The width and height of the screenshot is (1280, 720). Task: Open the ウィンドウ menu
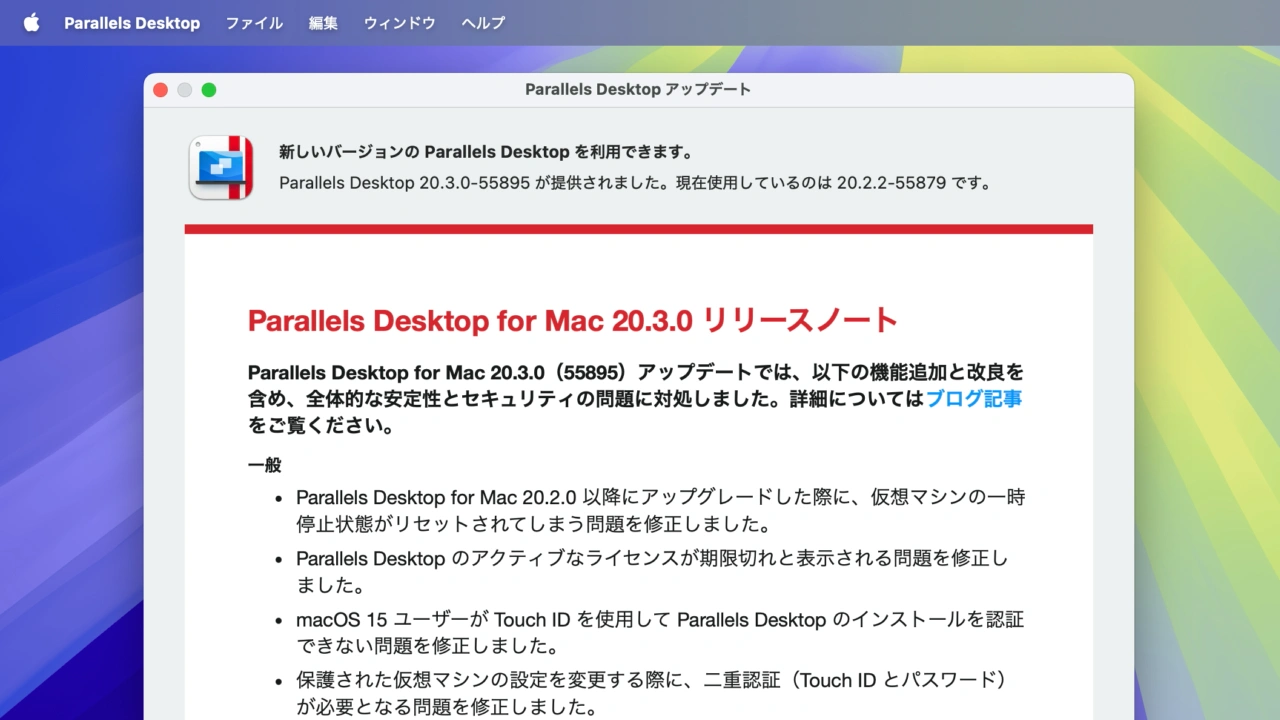[399, 23]
